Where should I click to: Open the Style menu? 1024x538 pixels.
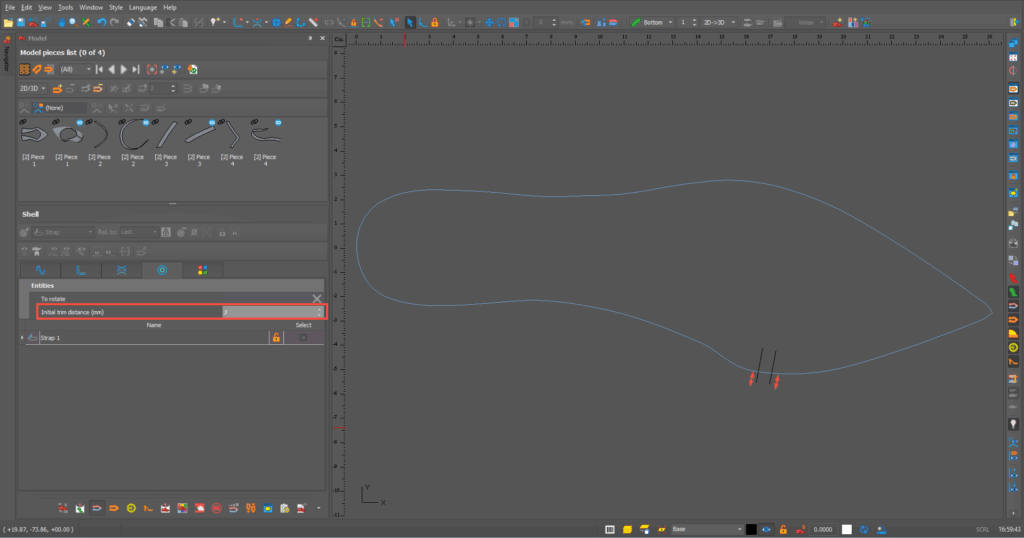coord(116,7)
